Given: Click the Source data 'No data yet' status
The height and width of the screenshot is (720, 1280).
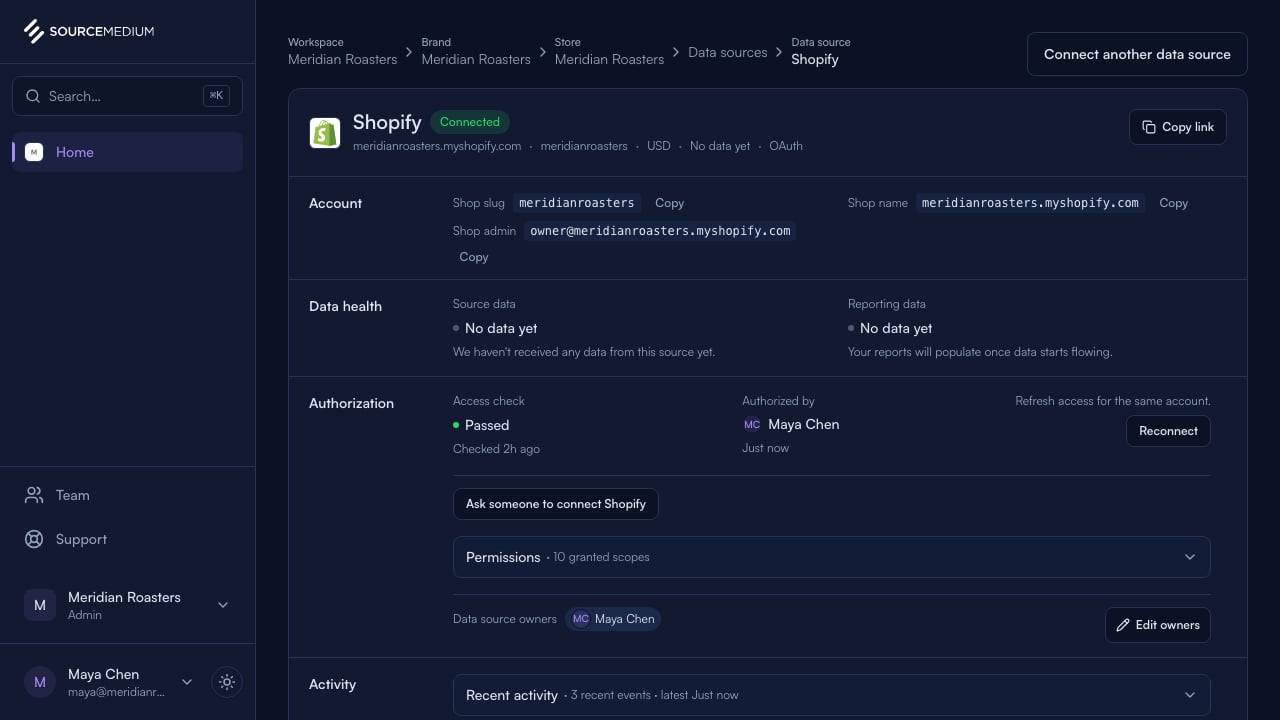Looking at the screenshot, I should [x=495, y=328].
